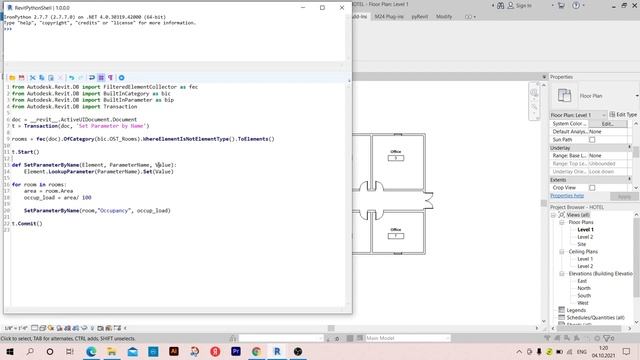640x360 pixels.
Task: Click the Edit Type button
Action: point(623,115)
